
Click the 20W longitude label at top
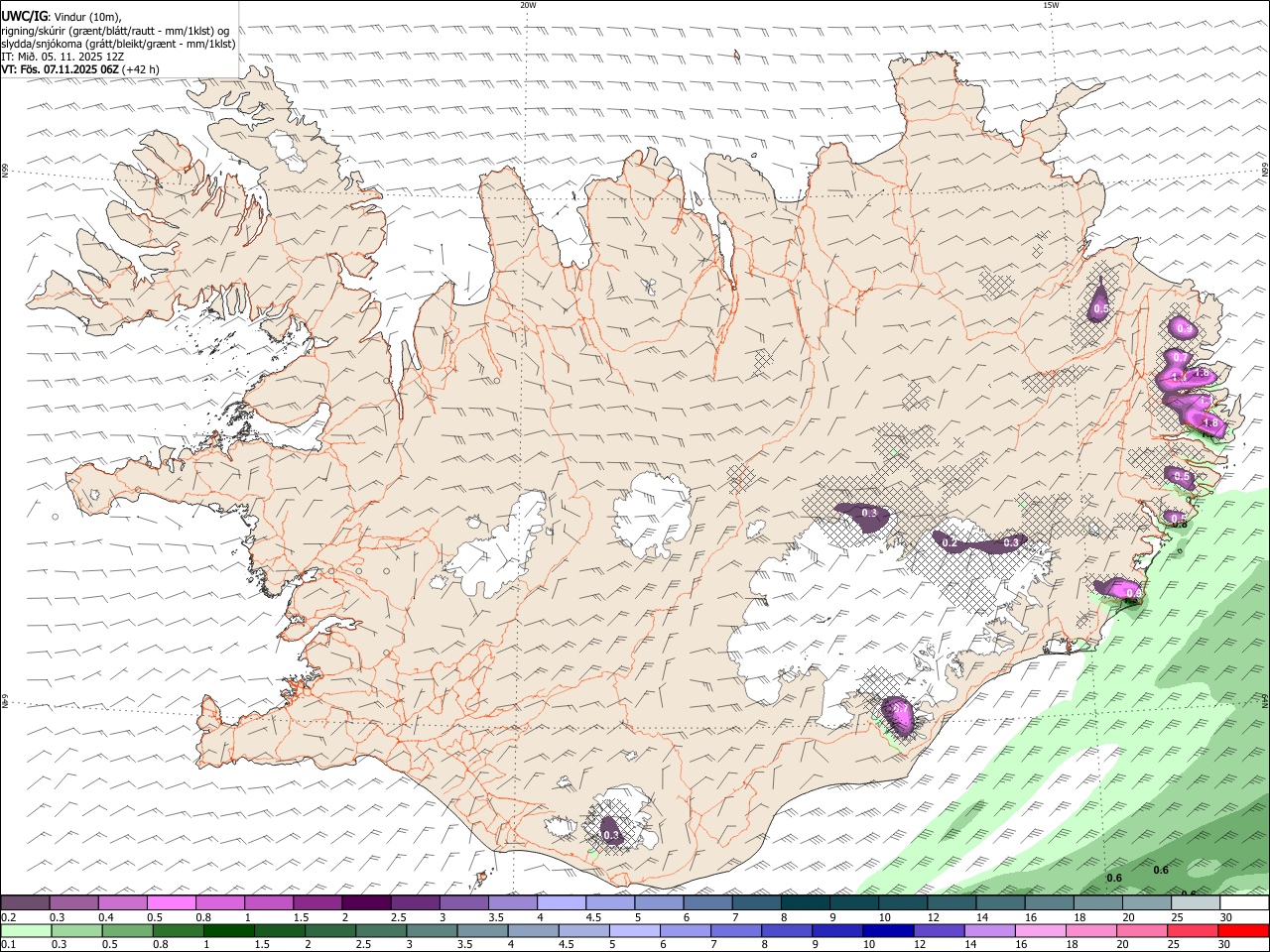[528, 5]
